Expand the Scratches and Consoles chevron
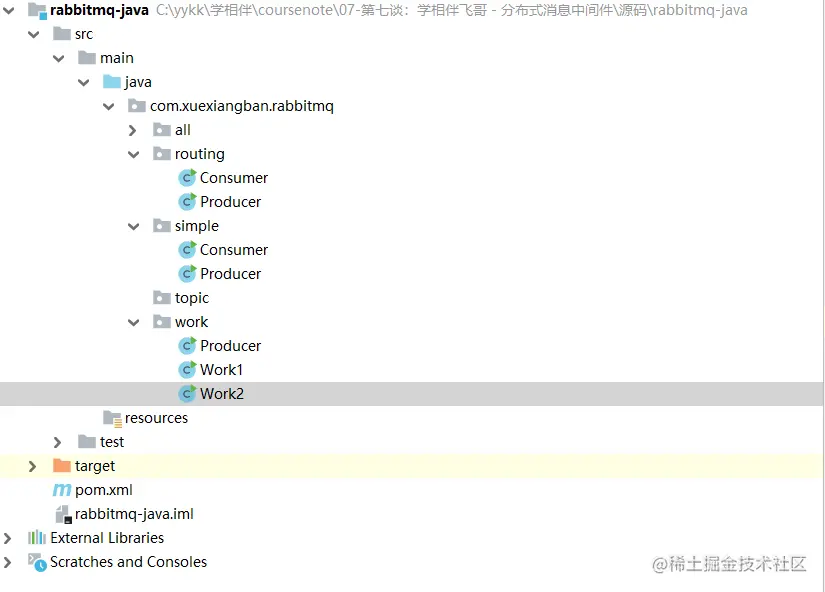825x592 pixels. point(7,563)
